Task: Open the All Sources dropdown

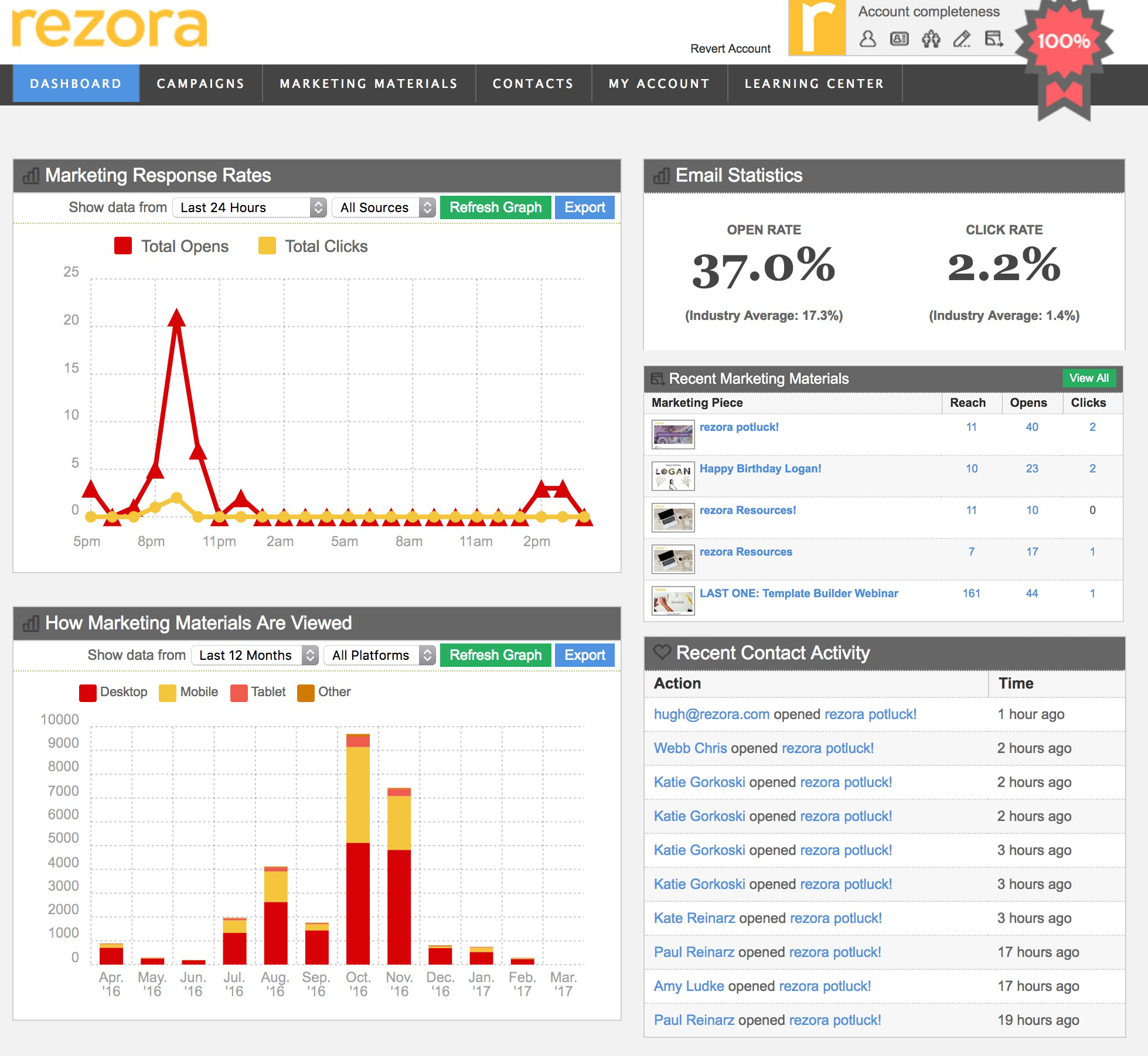Action: point(384,207)
